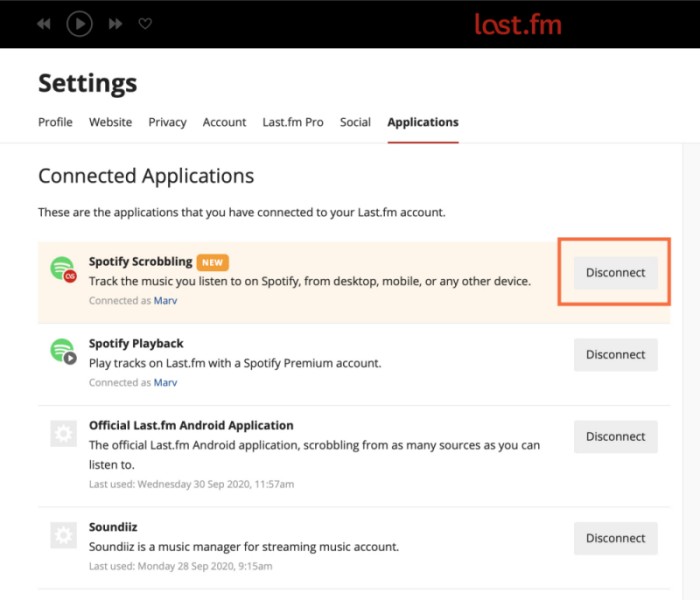The width and height of the screenshot is (700, 600).
Task: Open the Last.fm Pro tab
Action: 293,122
